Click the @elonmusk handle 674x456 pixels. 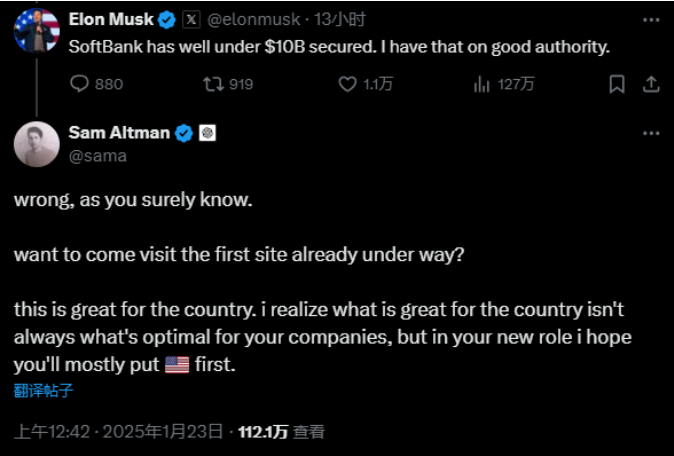click(252, 19)
